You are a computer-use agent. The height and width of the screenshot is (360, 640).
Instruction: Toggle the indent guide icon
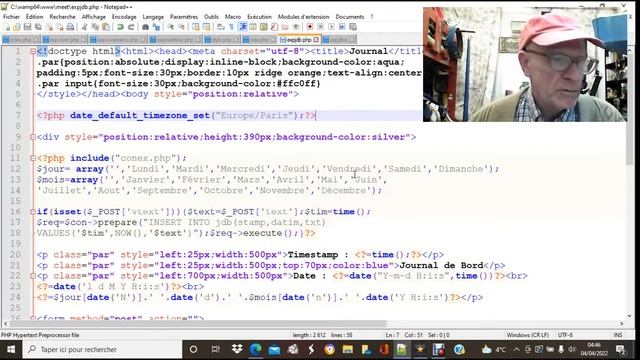(242, 27)
